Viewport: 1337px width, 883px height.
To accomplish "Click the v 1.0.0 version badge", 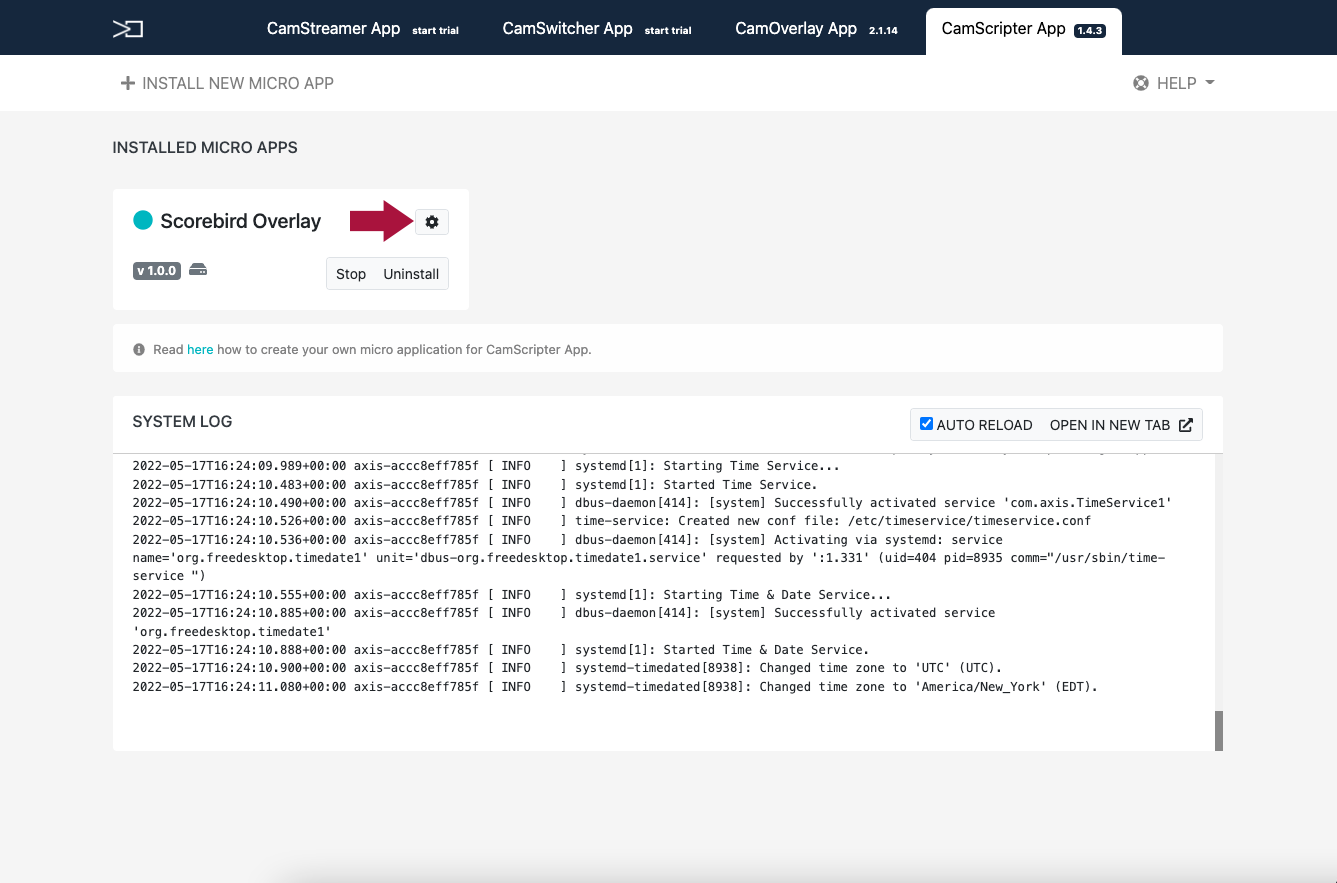I will click(157, 270).
